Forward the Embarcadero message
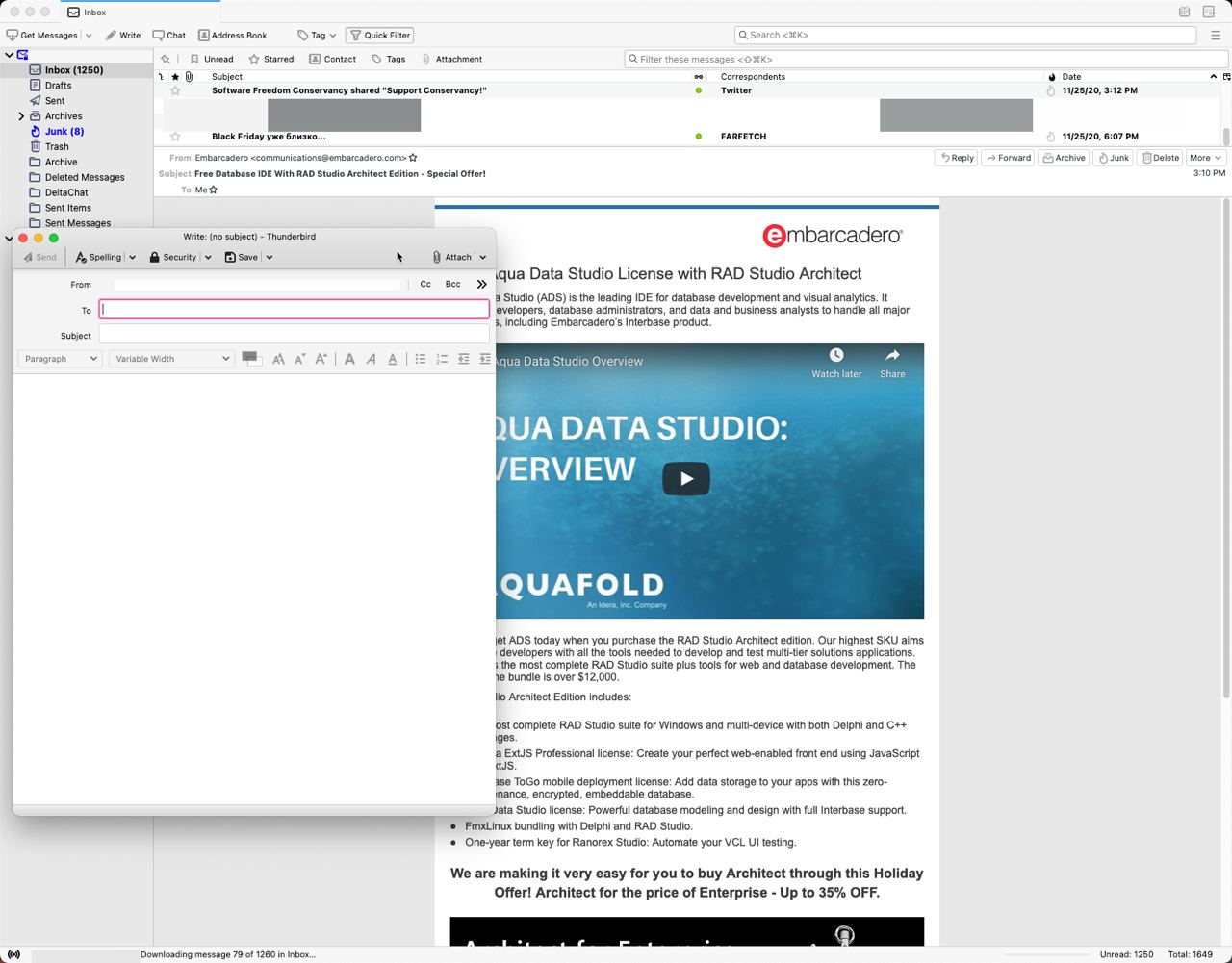The image size is (1232, 963). [x=1008, y=158]
